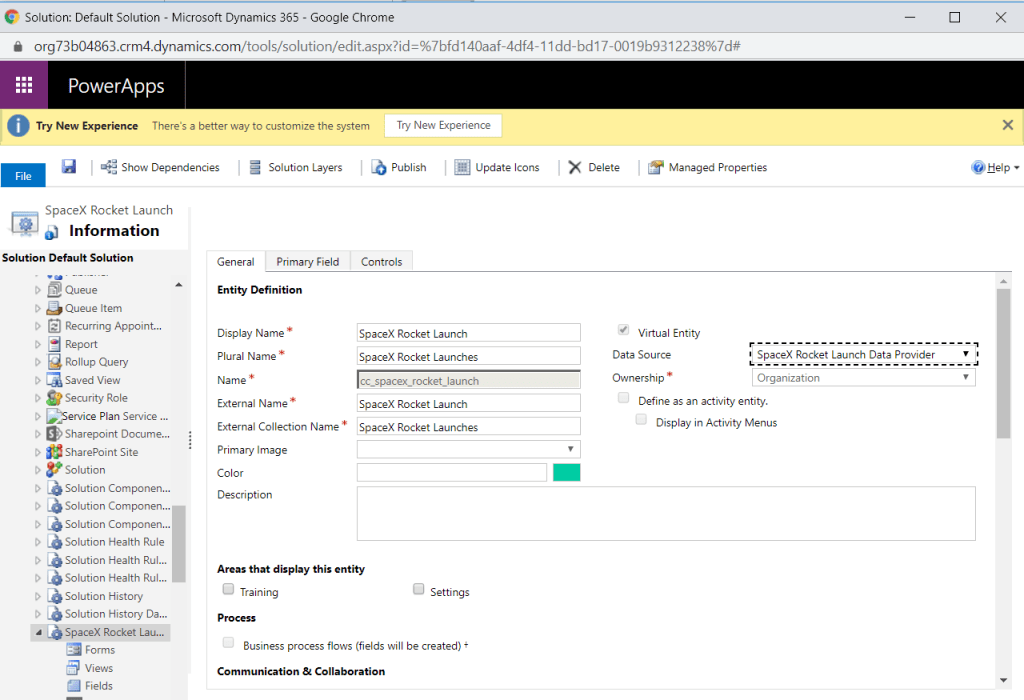
Task: Open the Data Source dropdown
Action: click(x=863, y=354)
